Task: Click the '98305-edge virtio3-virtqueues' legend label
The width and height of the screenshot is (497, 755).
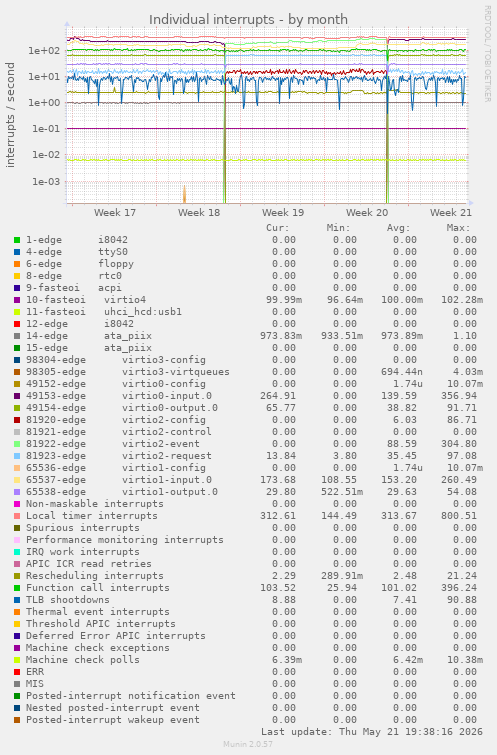Action: (x=128, y=372)
